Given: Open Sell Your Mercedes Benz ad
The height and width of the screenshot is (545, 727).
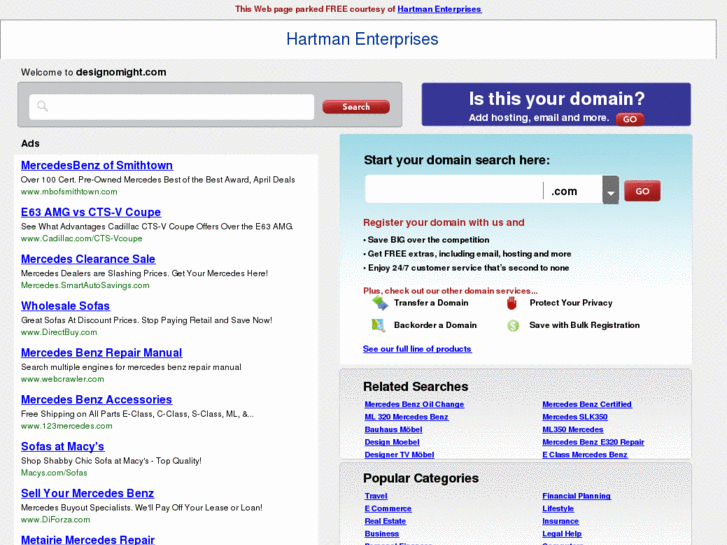Looking at the screenshot, I should [87, 493].
